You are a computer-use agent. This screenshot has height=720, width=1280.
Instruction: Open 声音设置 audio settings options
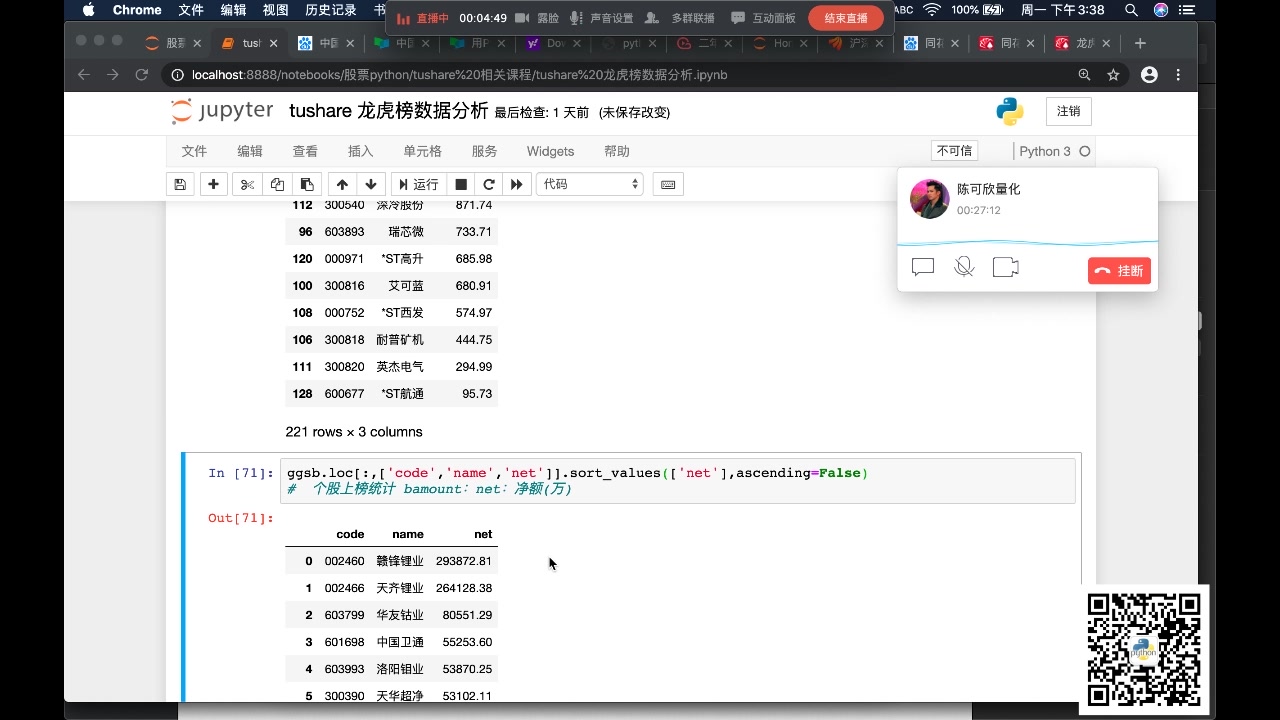click(607, 16)
